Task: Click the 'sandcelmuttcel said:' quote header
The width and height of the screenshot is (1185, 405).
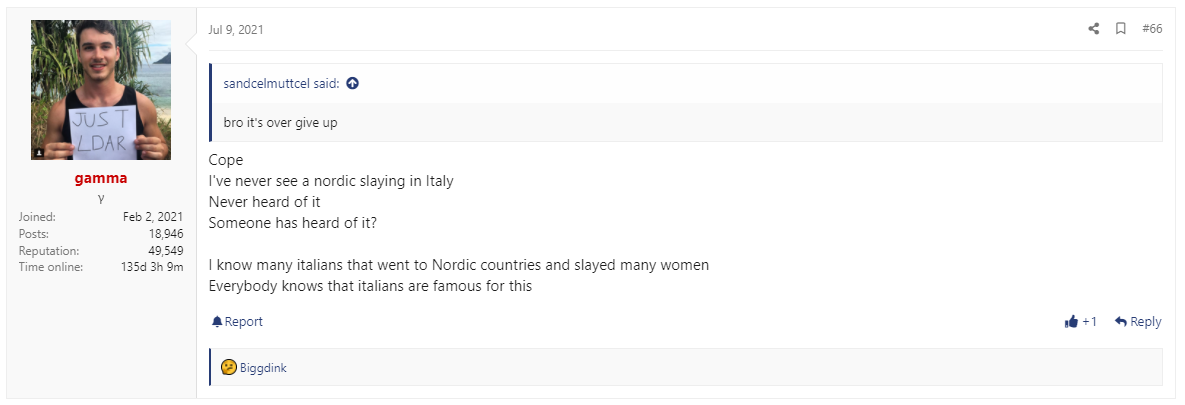Action: (x=281, y=84)
